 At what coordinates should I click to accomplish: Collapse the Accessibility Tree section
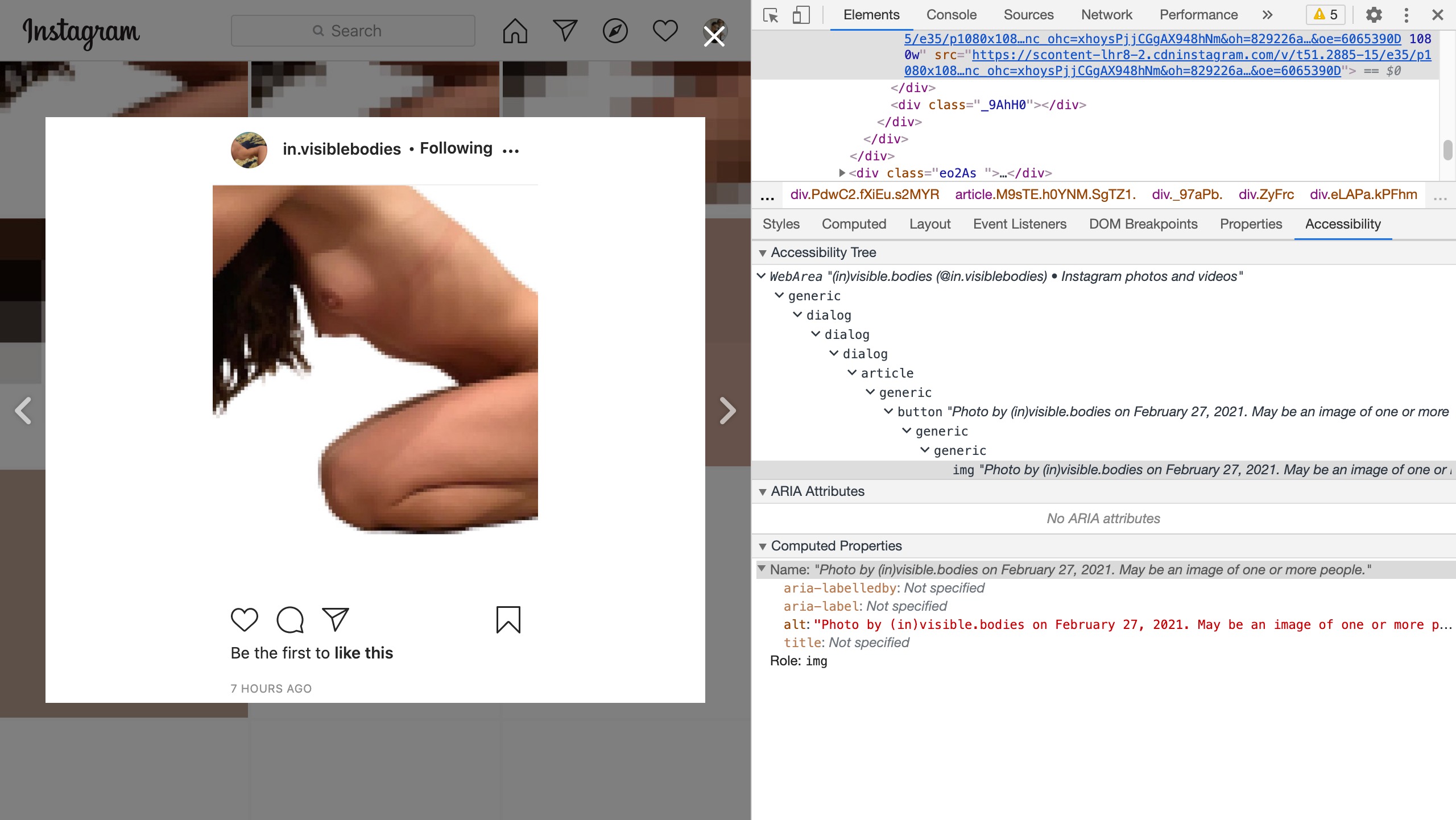tap(763, 253)
